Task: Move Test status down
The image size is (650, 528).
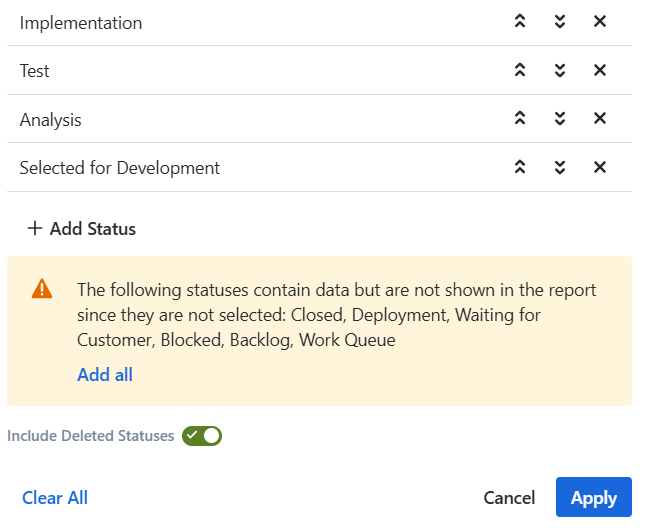Action: (560, 70)
